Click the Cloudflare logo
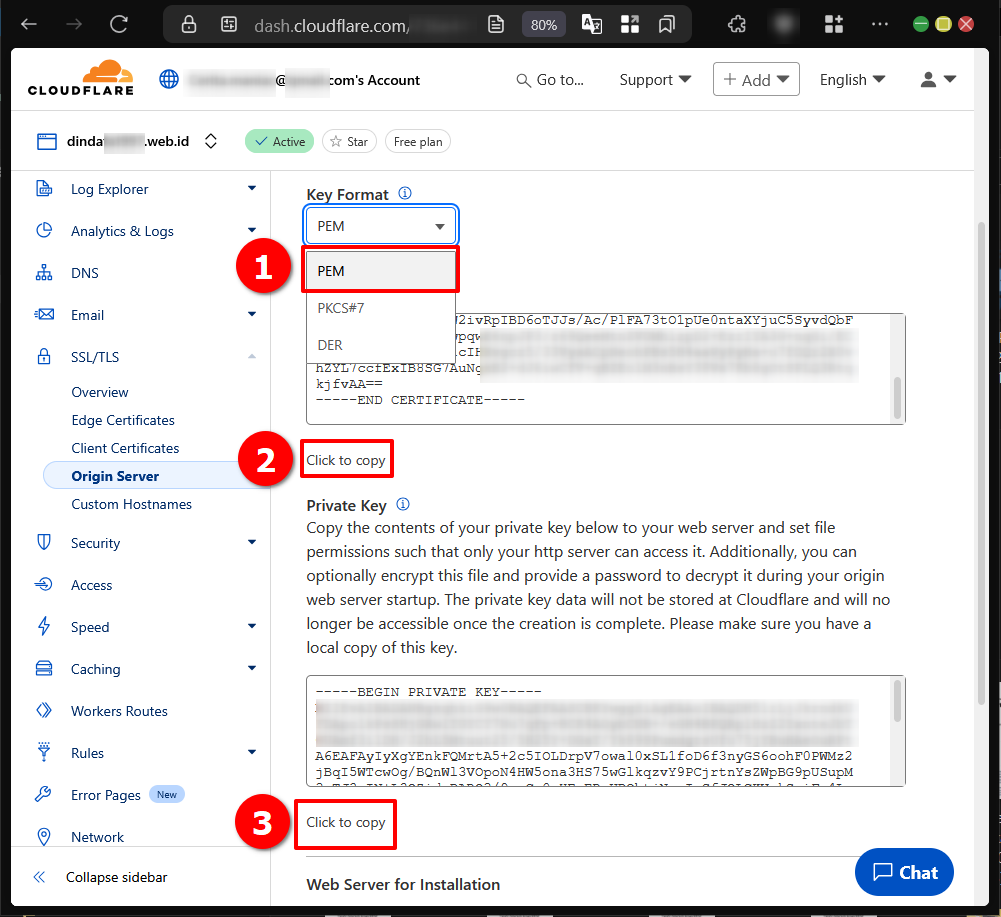The width and height of the screenshot is (1001, 917). pos(81,78)
